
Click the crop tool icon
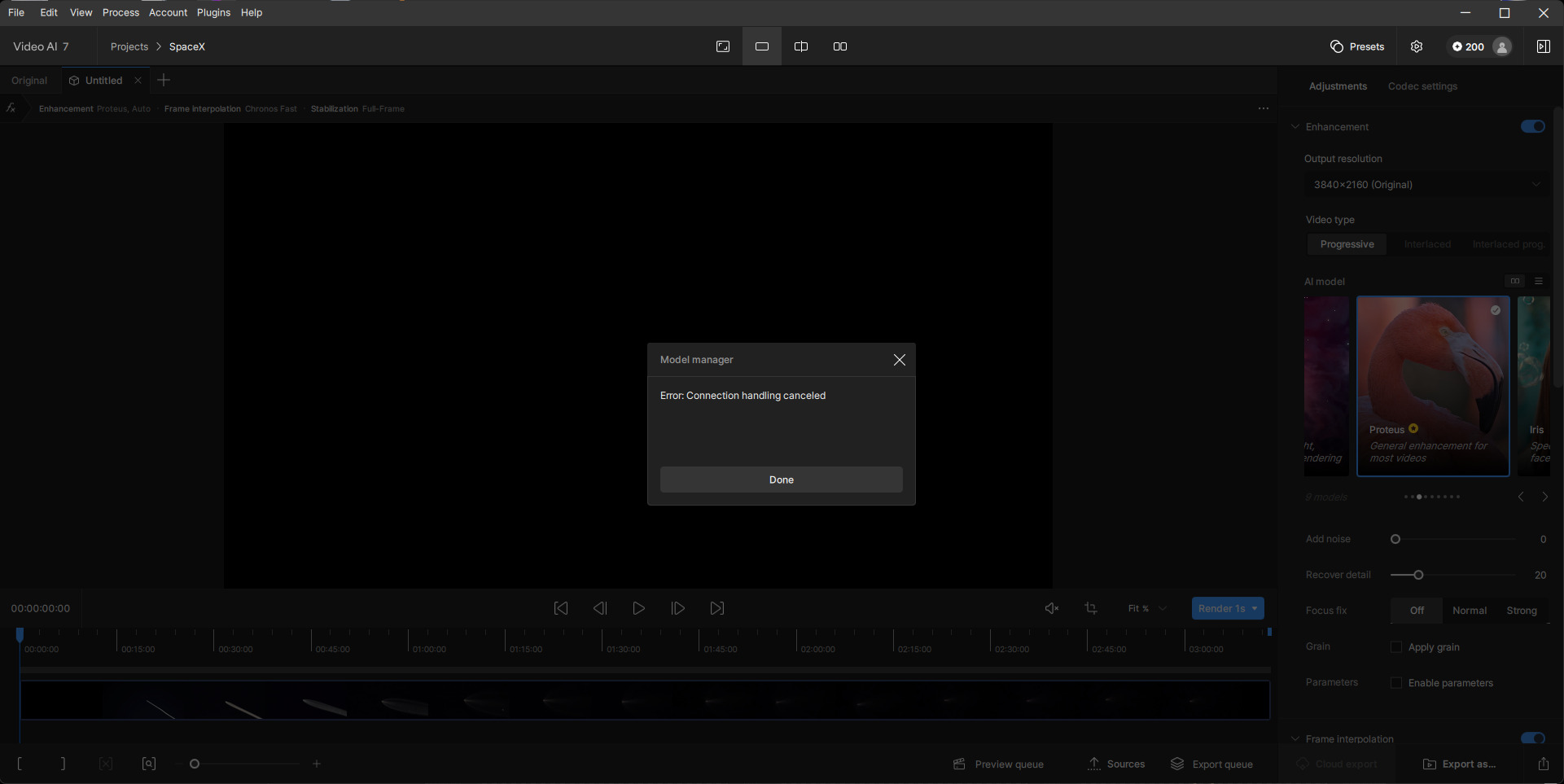point(1091,608)
